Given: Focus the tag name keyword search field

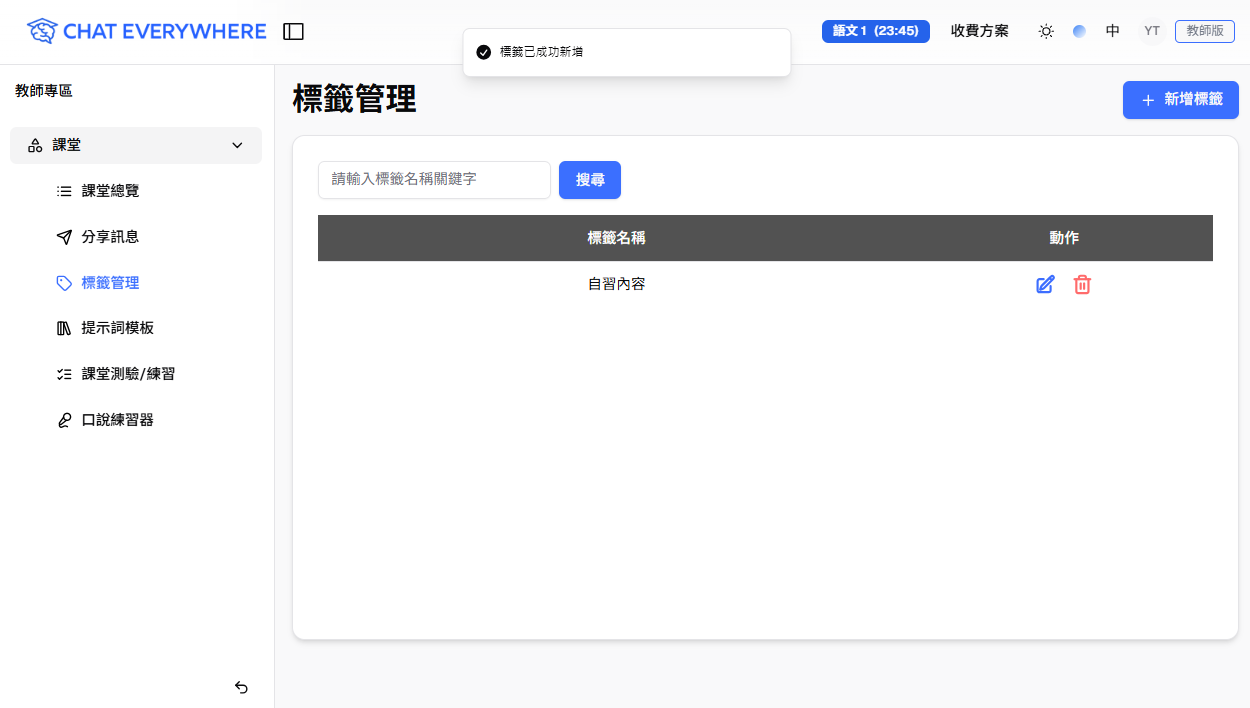Looking at the screenshot, I should 434,180.
